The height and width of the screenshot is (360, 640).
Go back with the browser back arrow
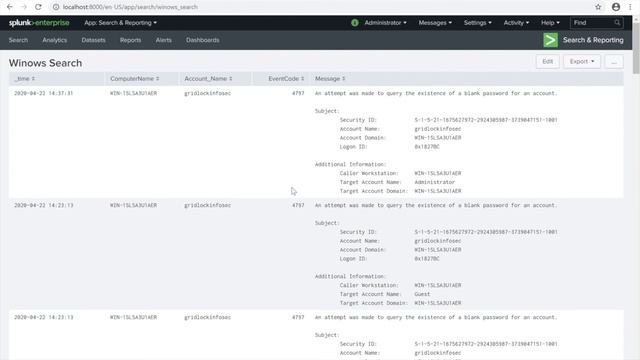tap(10, 7)
